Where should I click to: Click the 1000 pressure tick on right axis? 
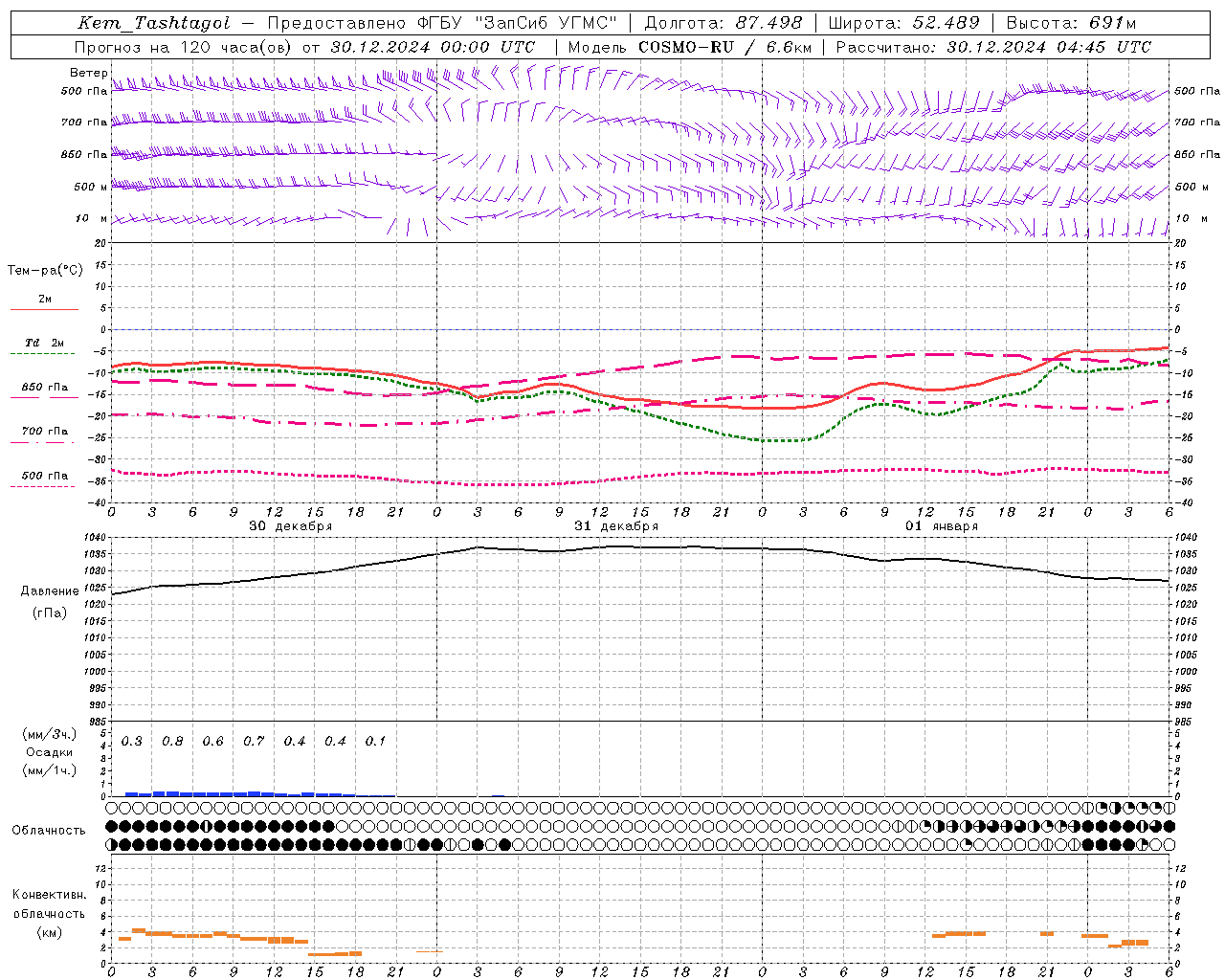tap(1185, 672)
